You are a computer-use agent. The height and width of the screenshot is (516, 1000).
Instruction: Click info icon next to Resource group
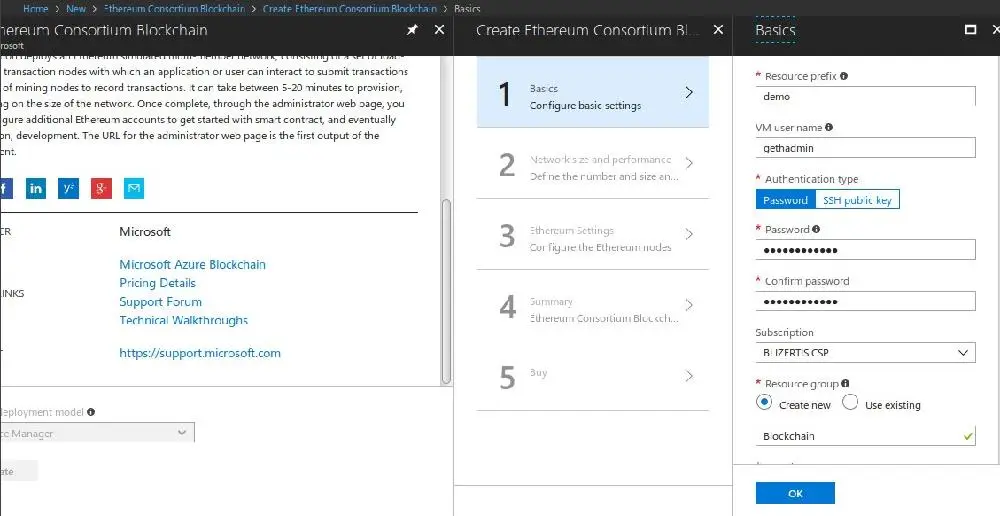point(846,383)
